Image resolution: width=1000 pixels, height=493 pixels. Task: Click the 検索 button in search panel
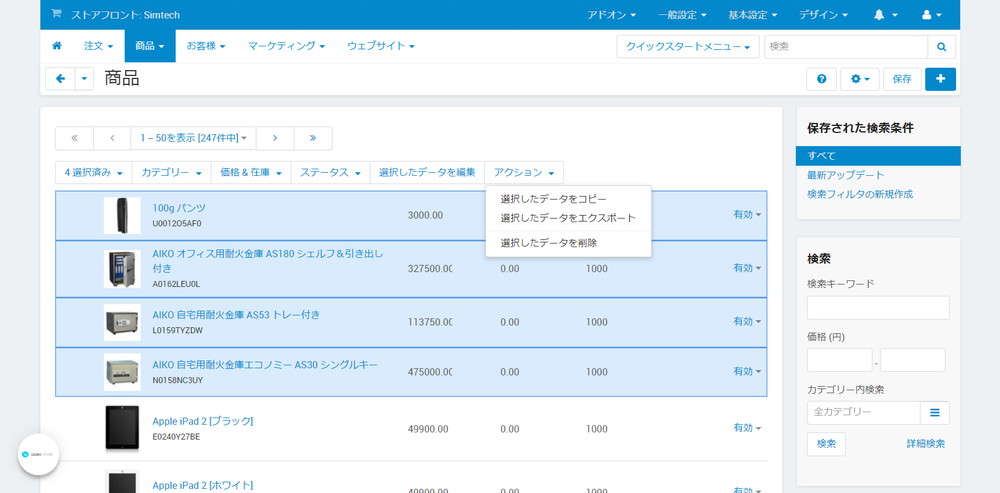(826, 444)
